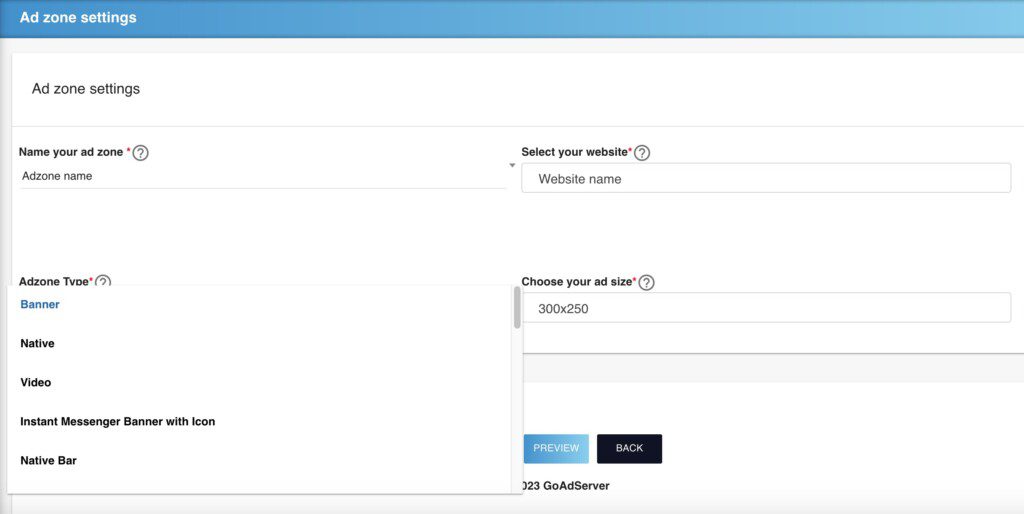Select Instant Messenger Banner with Icon

coord(118,422)
